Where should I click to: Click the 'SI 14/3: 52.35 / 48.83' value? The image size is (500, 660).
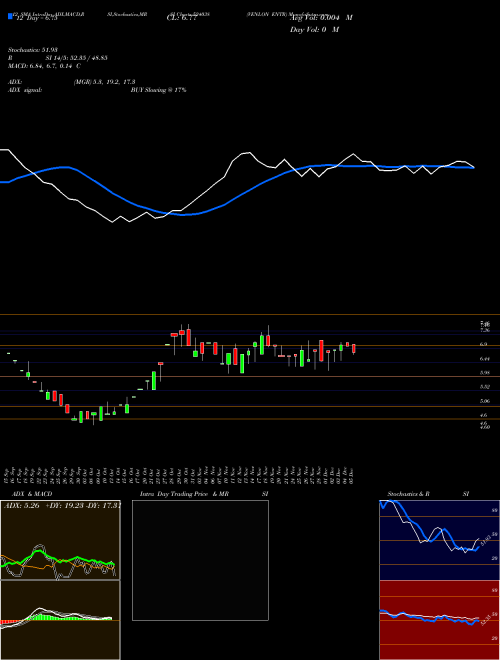(x=77, y=58)
